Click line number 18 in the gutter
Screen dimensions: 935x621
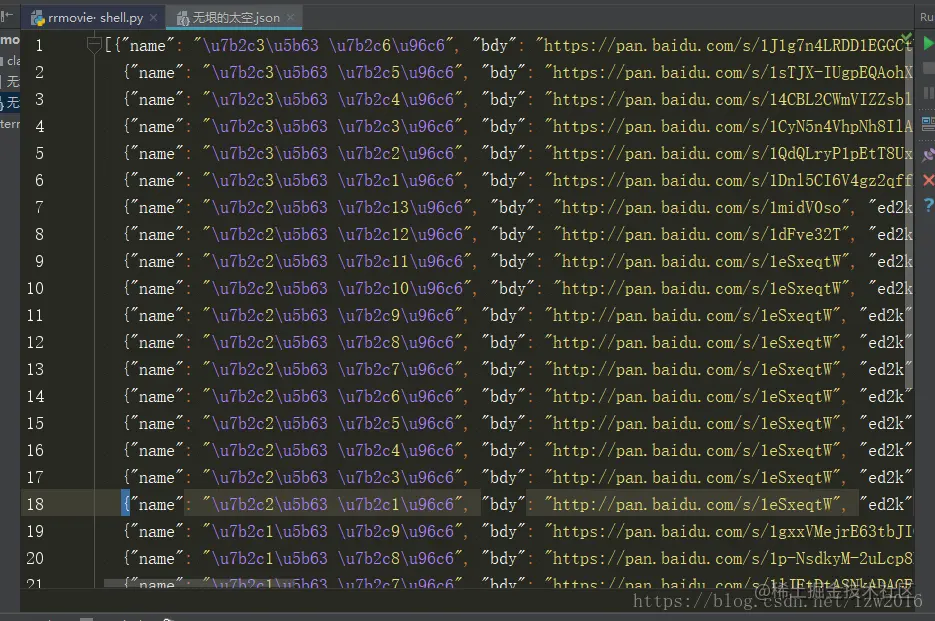coord(35,505)
